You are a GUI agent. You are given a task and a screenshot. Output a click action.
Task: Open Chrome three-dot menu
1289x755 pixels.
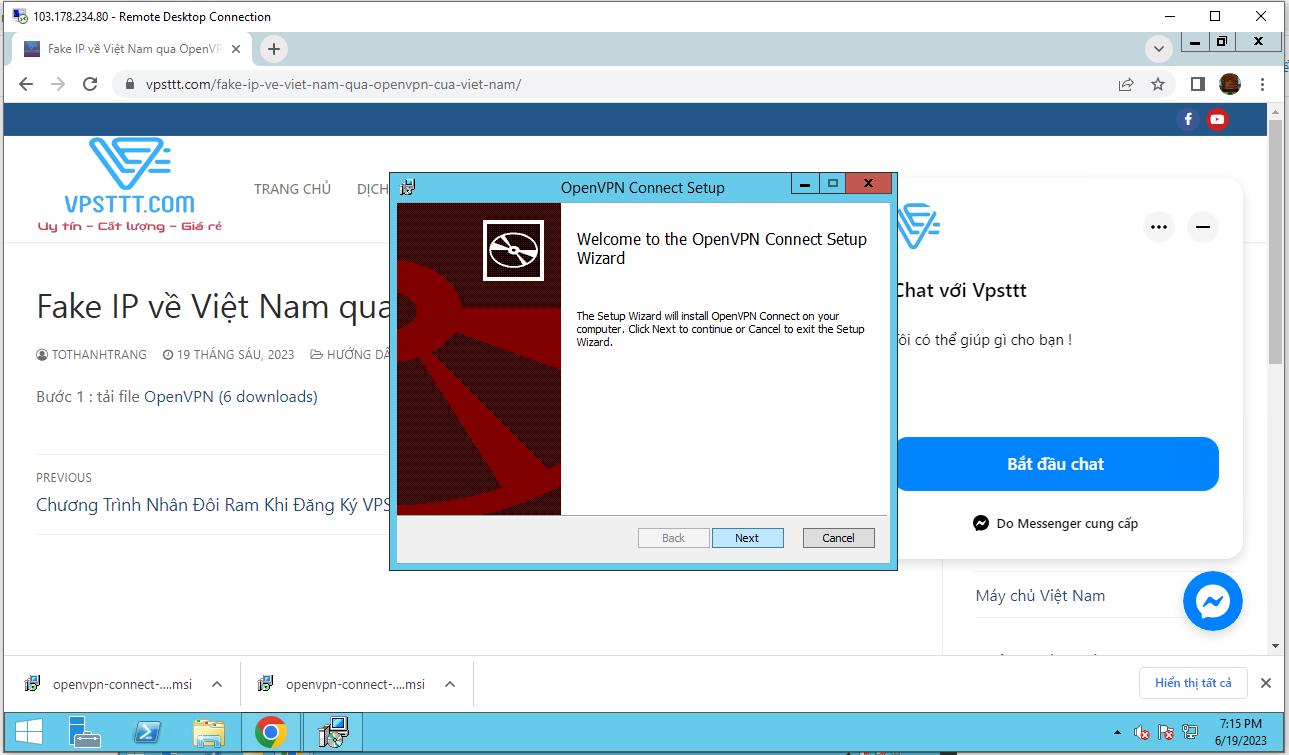click(x=1263, y=84)
